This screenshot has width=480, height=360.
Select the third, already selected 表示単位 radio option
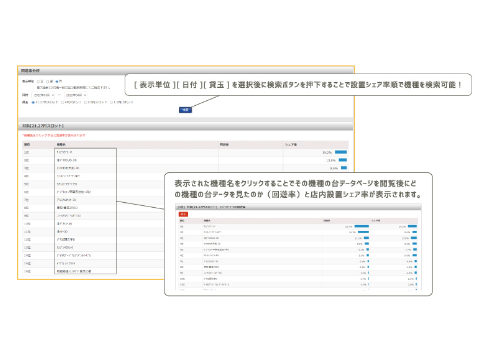tap(57, 82)
